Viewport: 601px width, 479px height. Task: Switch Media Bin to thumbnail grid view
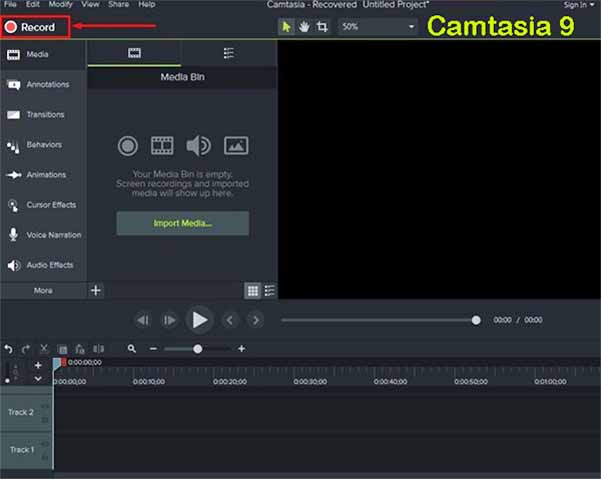pos(253,291)
